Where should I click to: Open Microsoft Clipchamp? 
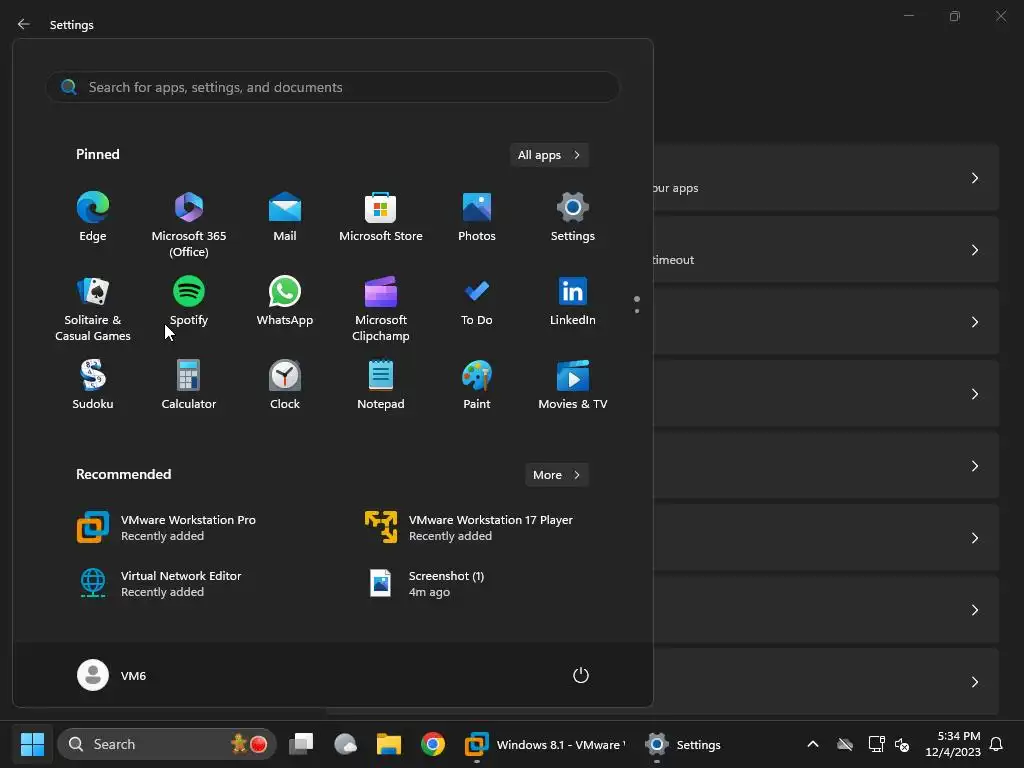(x=381, y=308)
